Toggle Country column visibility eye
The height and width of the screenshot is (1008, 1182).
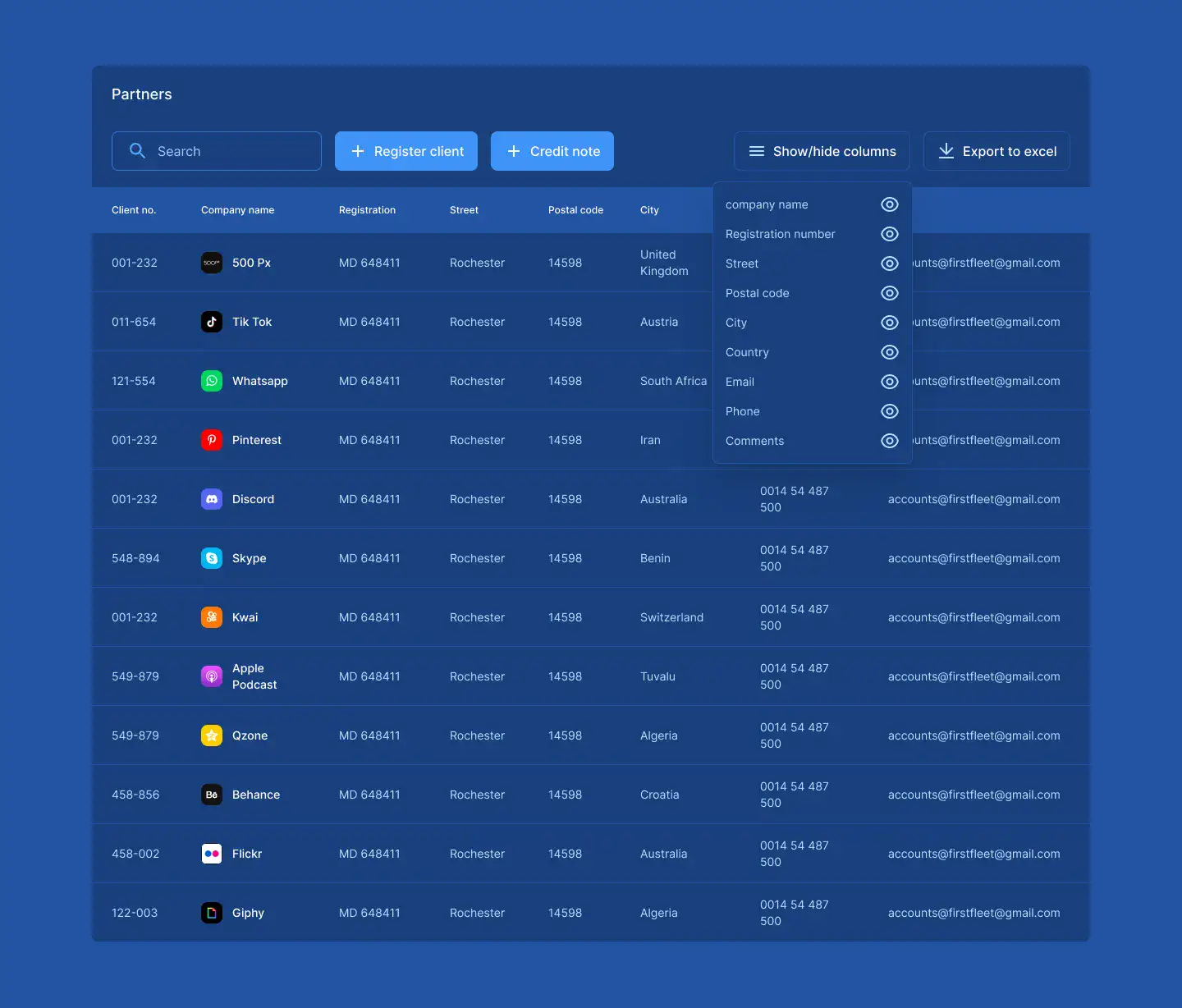(x=890, y=352)
